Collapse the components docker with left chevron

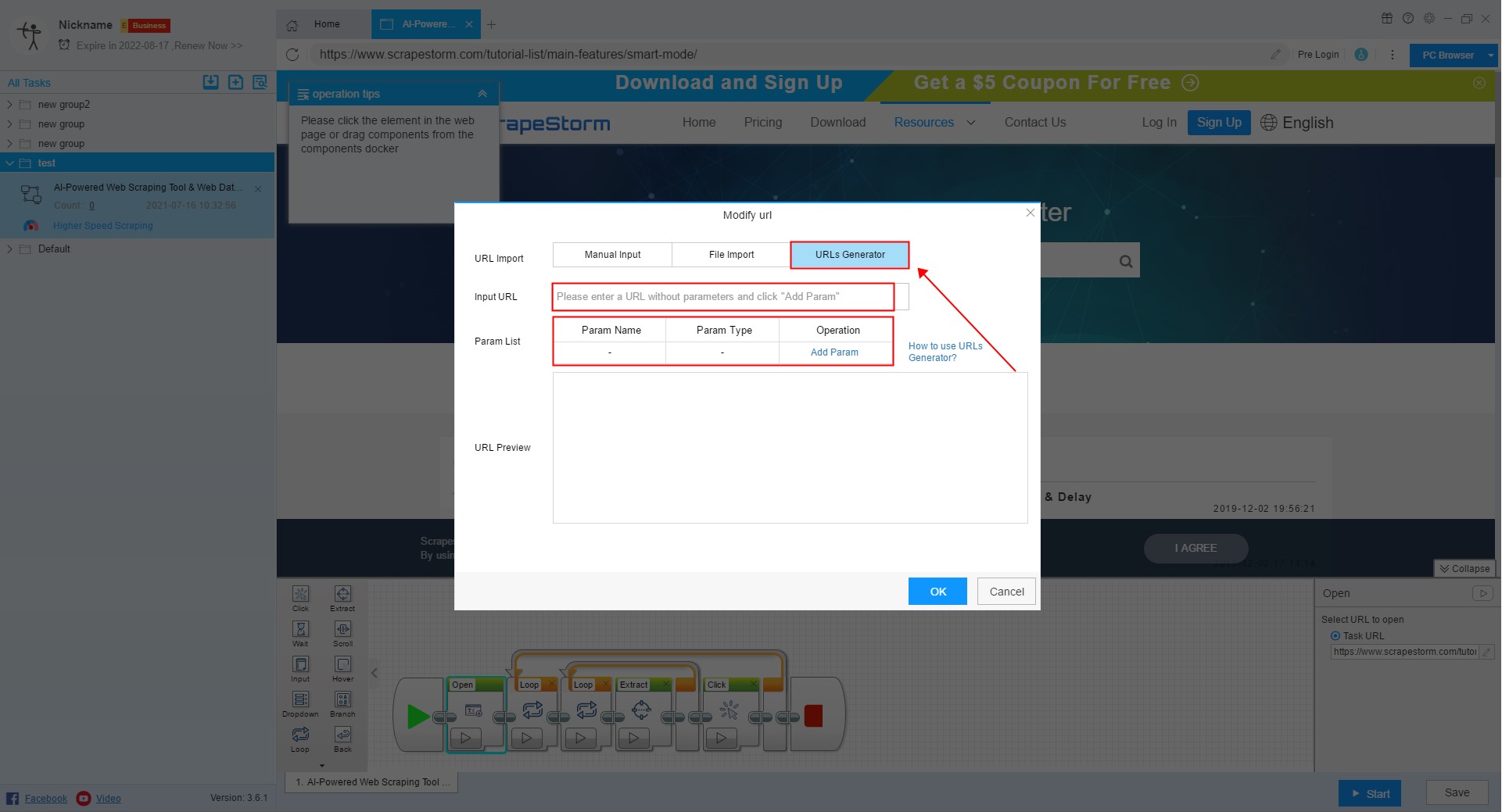coord(375,673)
